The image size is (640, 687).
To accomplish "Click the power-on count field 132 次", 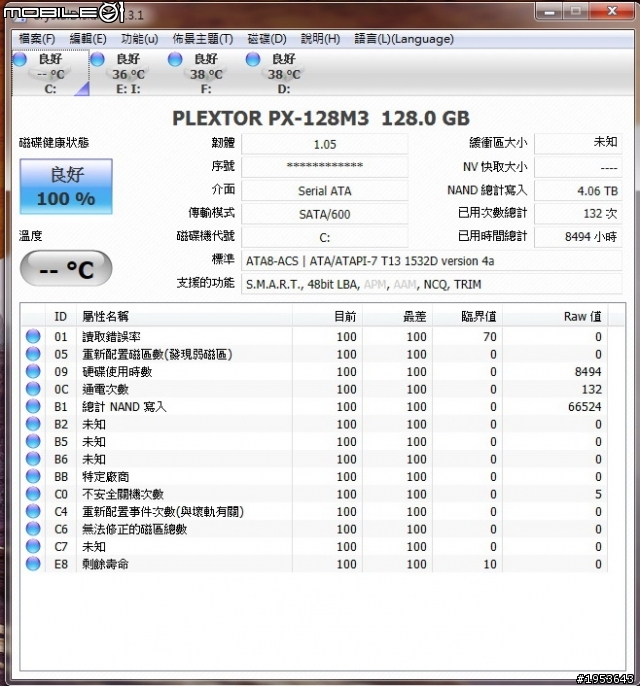I will pos(578,214).
